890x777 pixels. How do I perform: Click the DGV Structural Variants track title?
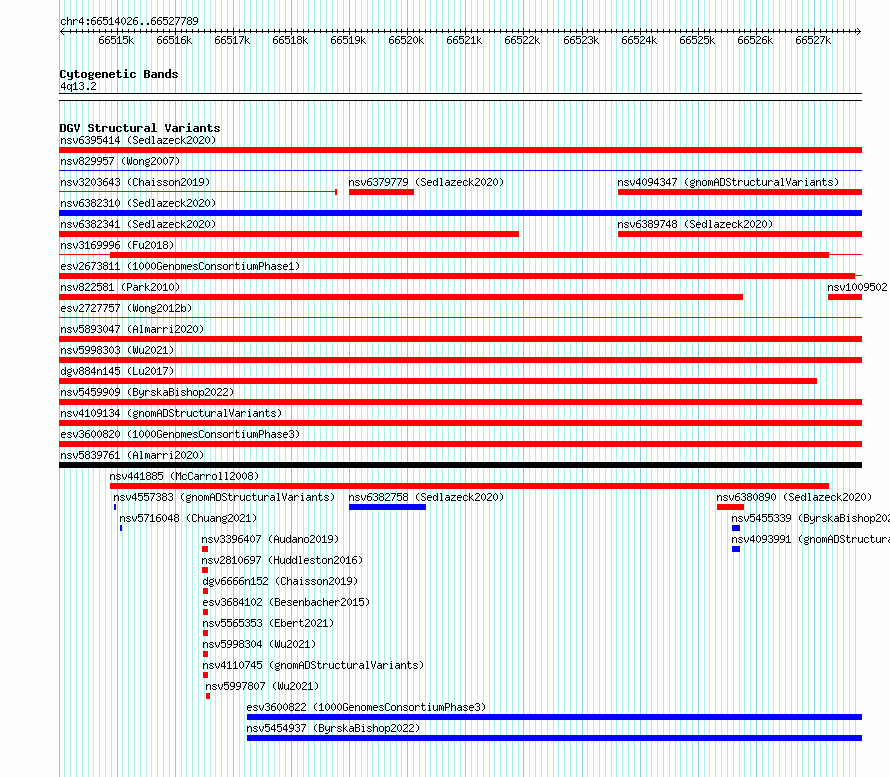[140, 128]
